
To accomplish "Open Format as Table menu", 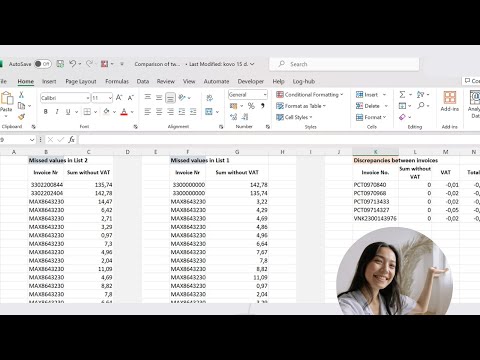I will 301,106.
